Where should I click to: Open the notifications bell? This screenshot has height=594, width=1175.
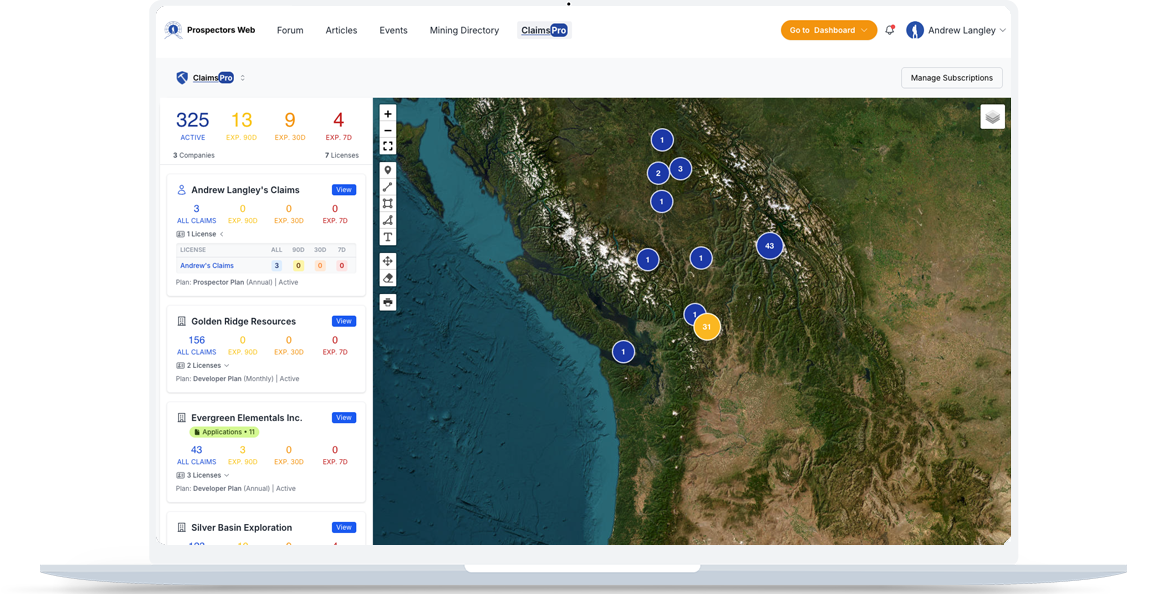pyautogui.click(x=889, y=30)
